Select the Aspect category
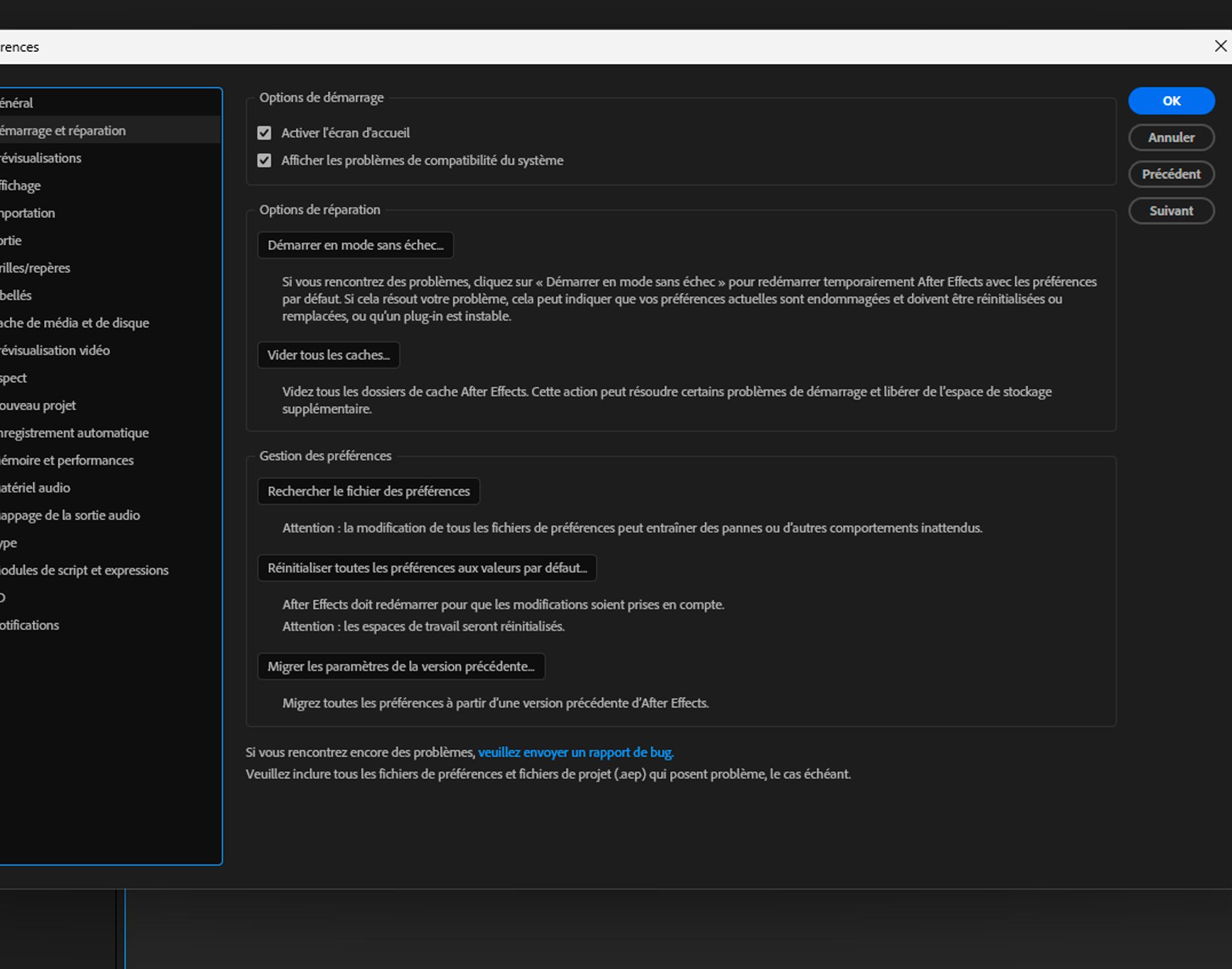Screen dimensions: 1232x969 (x=110, y=378)
